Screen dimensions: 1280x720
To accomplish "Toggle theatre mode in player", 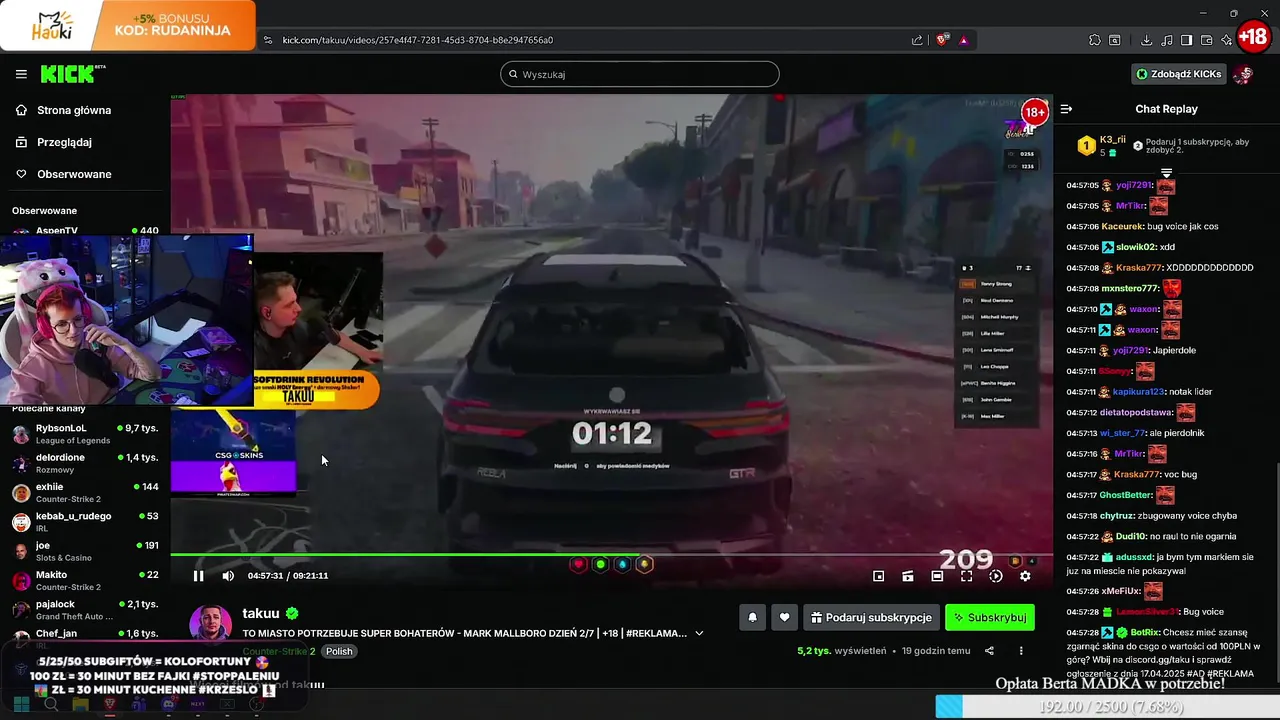I will [937, 576].
